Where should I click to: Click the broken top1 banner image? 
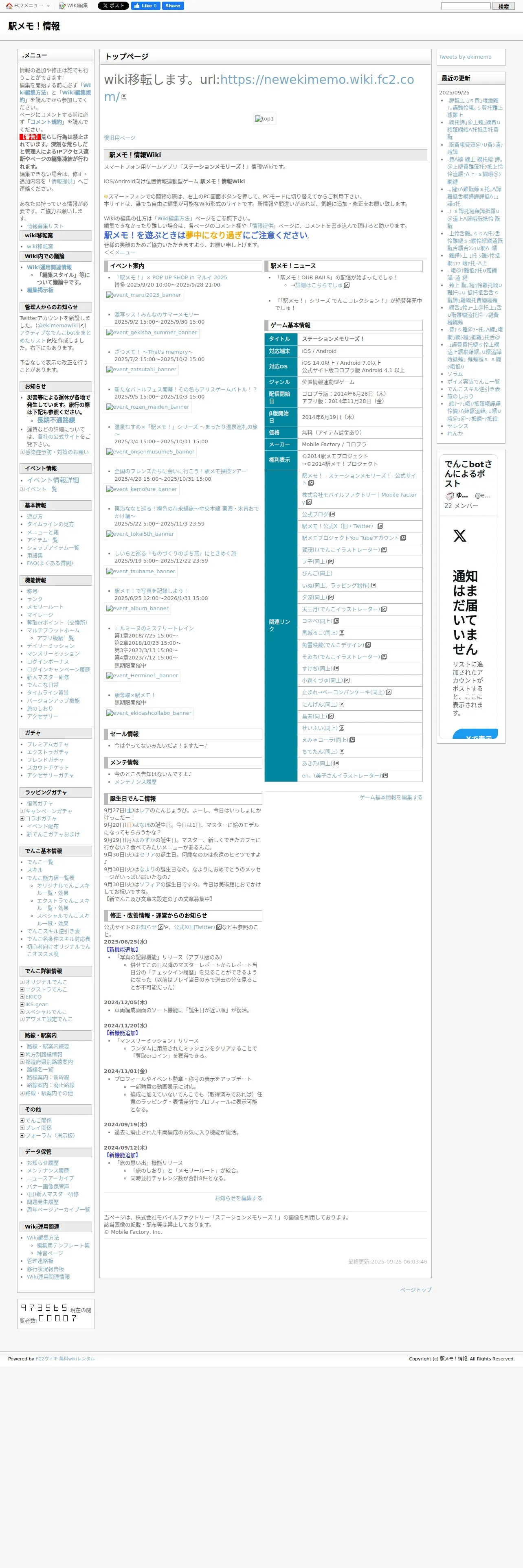tap(265, 119)
